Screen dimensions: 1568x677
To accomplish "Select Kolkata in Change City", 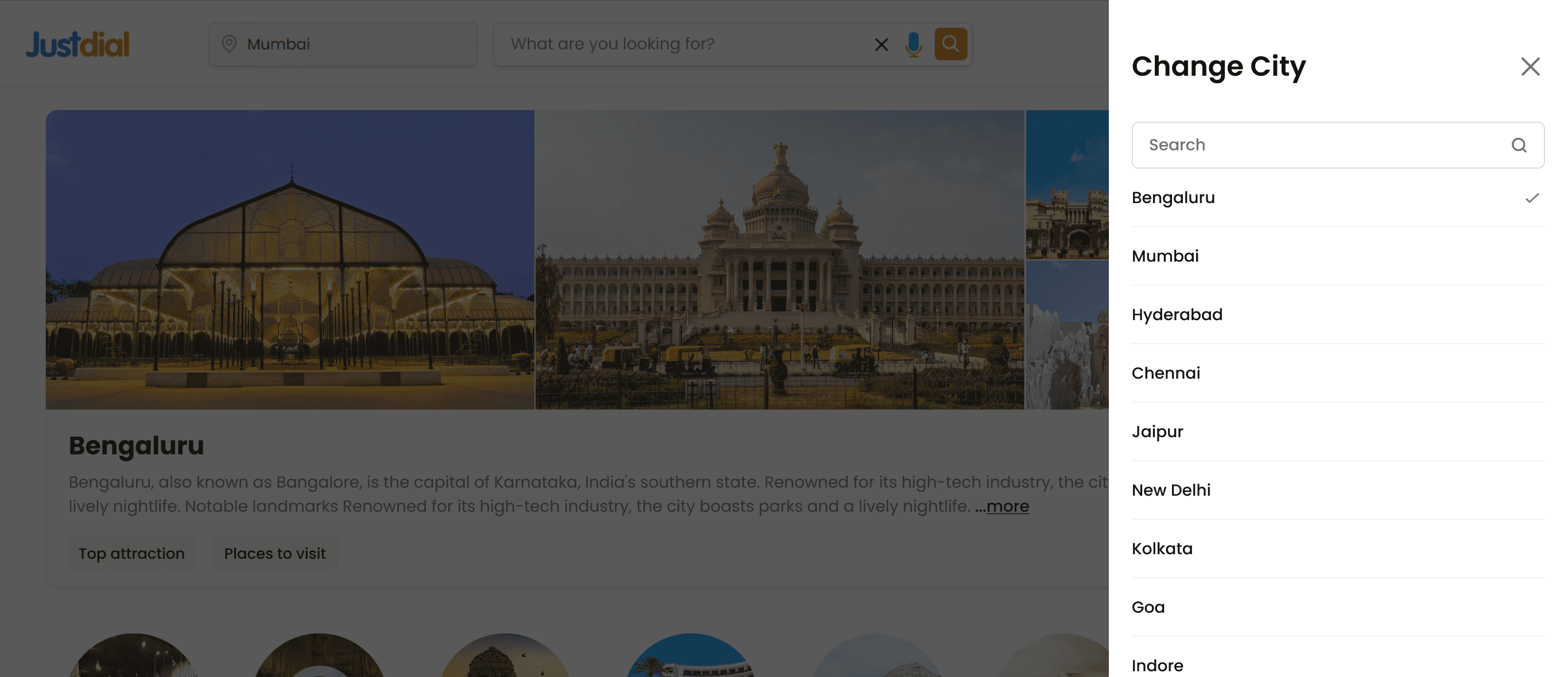I will click(1162, 548).
